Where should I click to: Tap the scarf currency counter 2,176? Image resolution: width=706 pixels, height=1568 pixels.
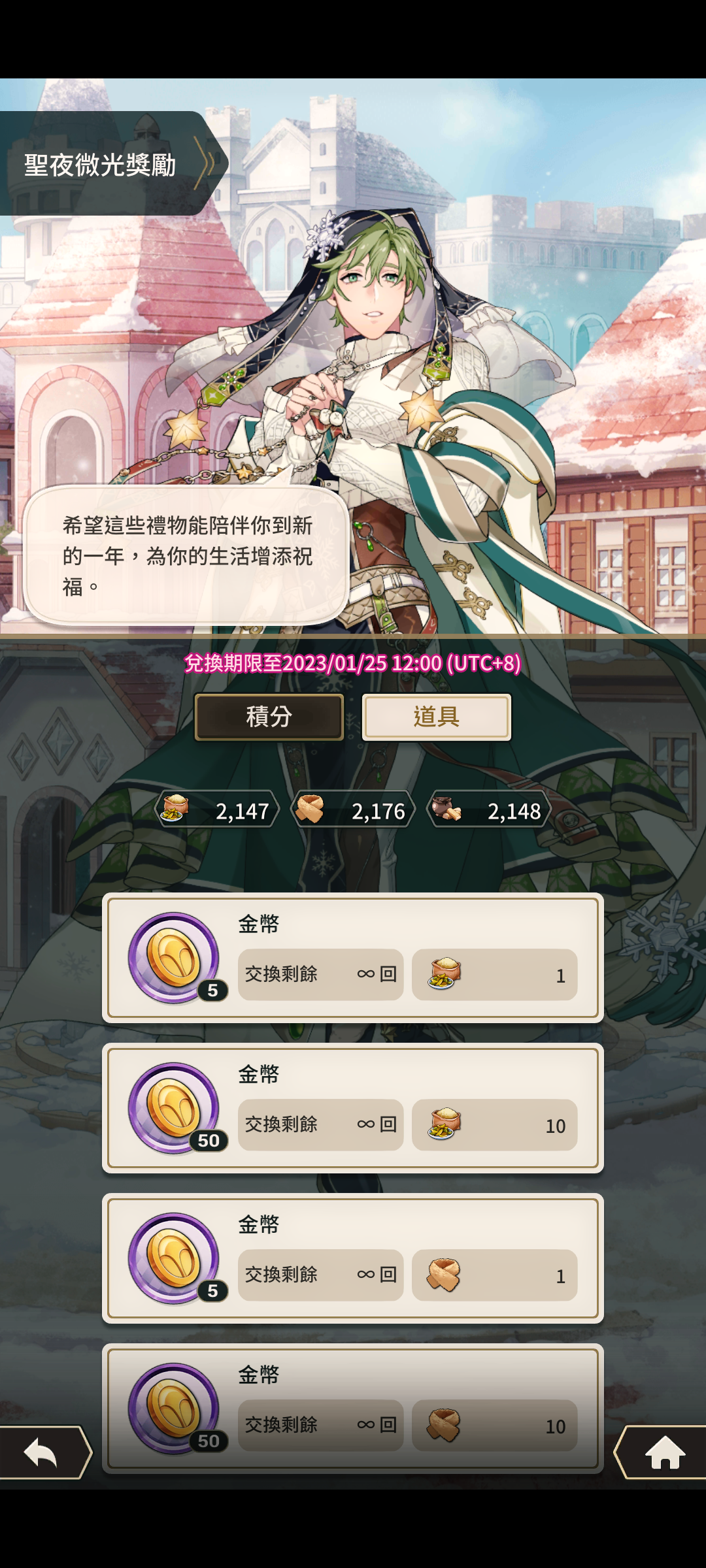click(353, 810)
